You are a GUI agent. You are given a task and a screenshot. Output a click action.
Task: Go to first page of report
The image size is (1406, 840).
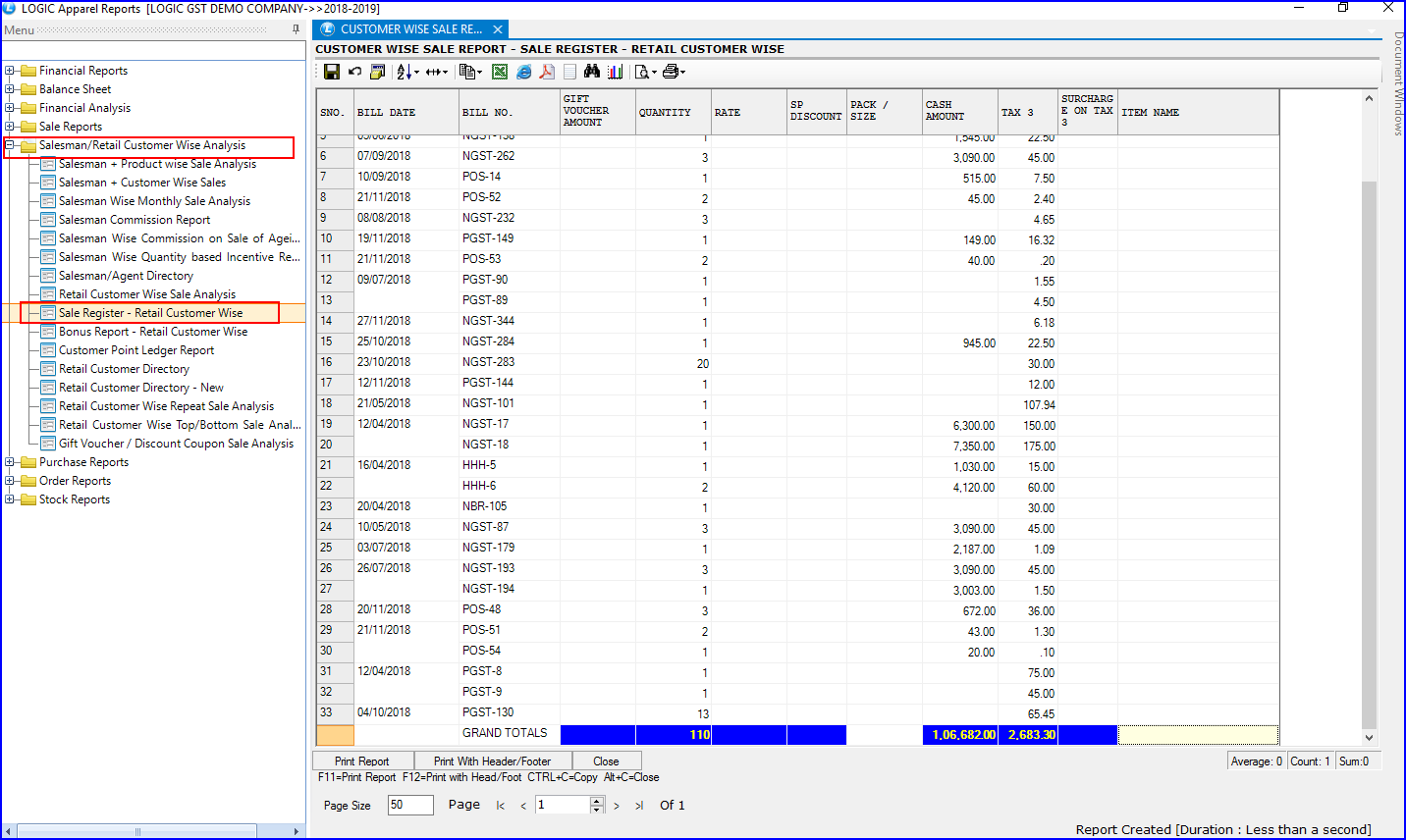point(501,806)
